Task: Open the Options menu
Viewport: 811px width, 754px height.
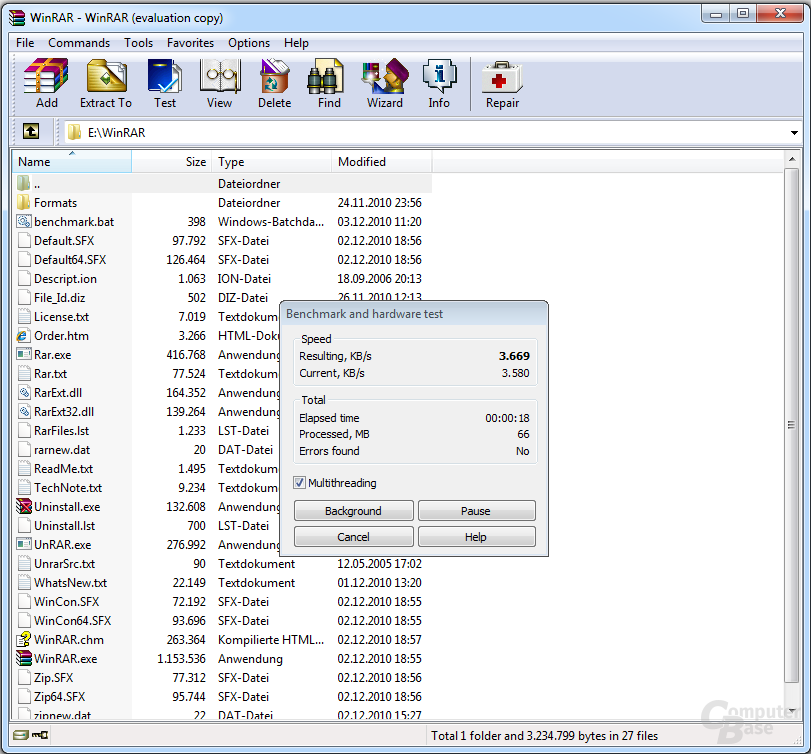Action: (249, 43)
